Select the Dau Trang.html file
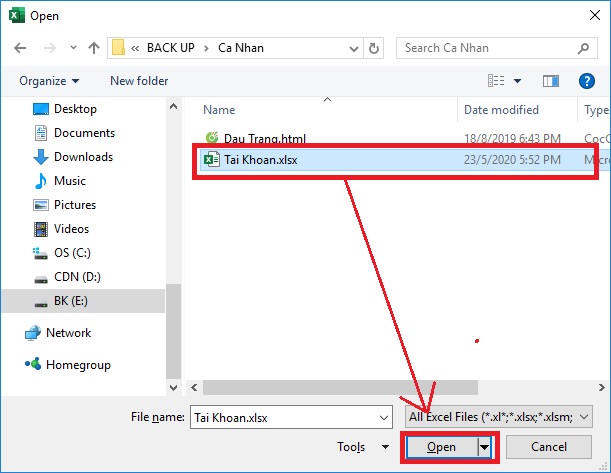The image size is (611, 473). (x=265, y=138)
